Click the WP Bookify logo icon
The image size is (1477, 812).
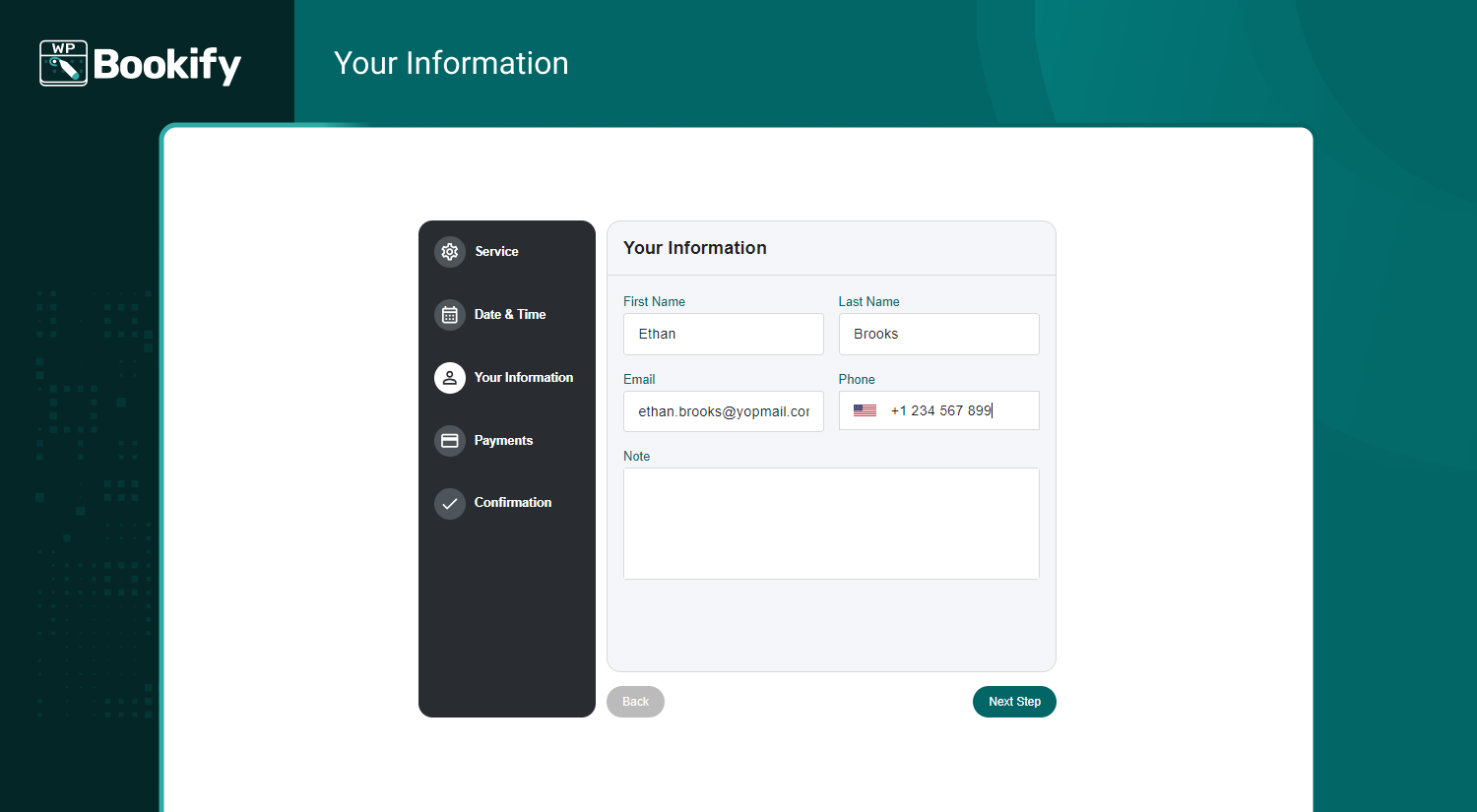click(63, 62)
